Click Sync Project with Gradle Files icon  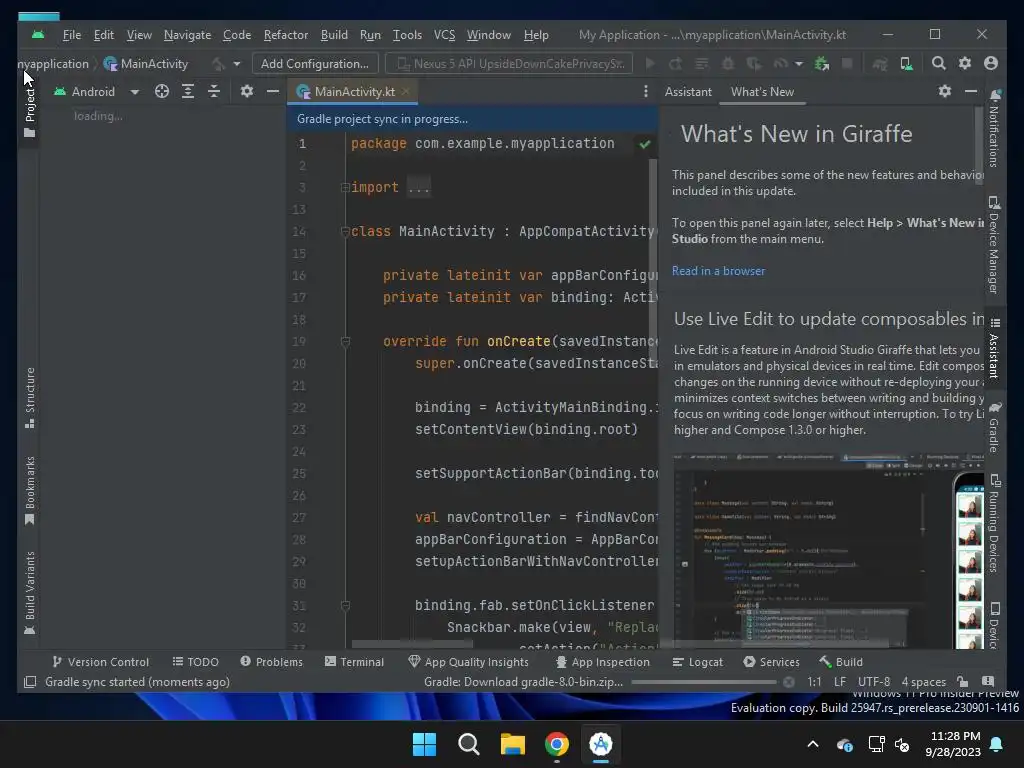pos(880,63)
